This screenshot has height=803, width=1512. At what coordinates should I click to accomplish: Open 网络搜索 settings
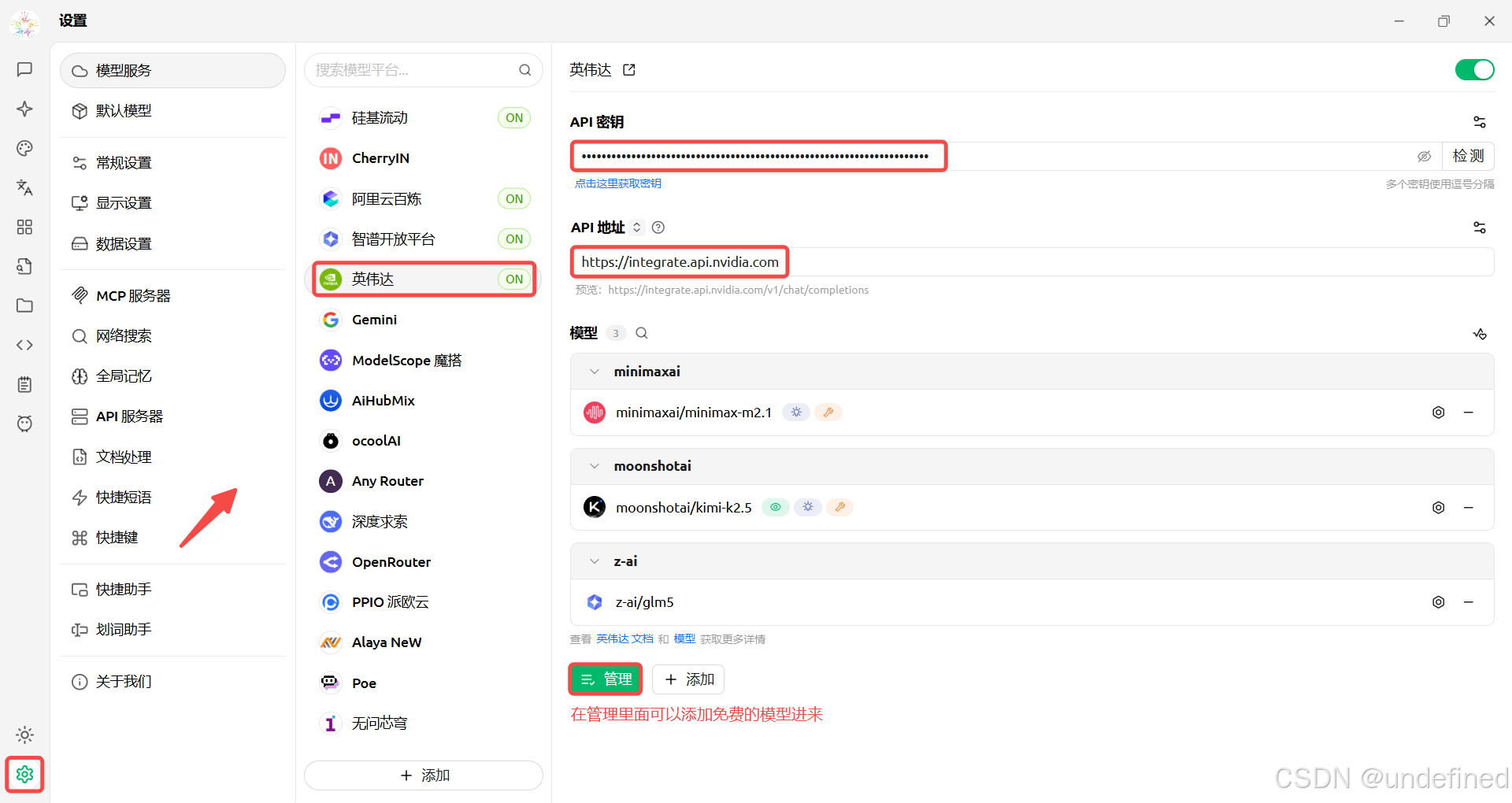[x=172, y=336]
